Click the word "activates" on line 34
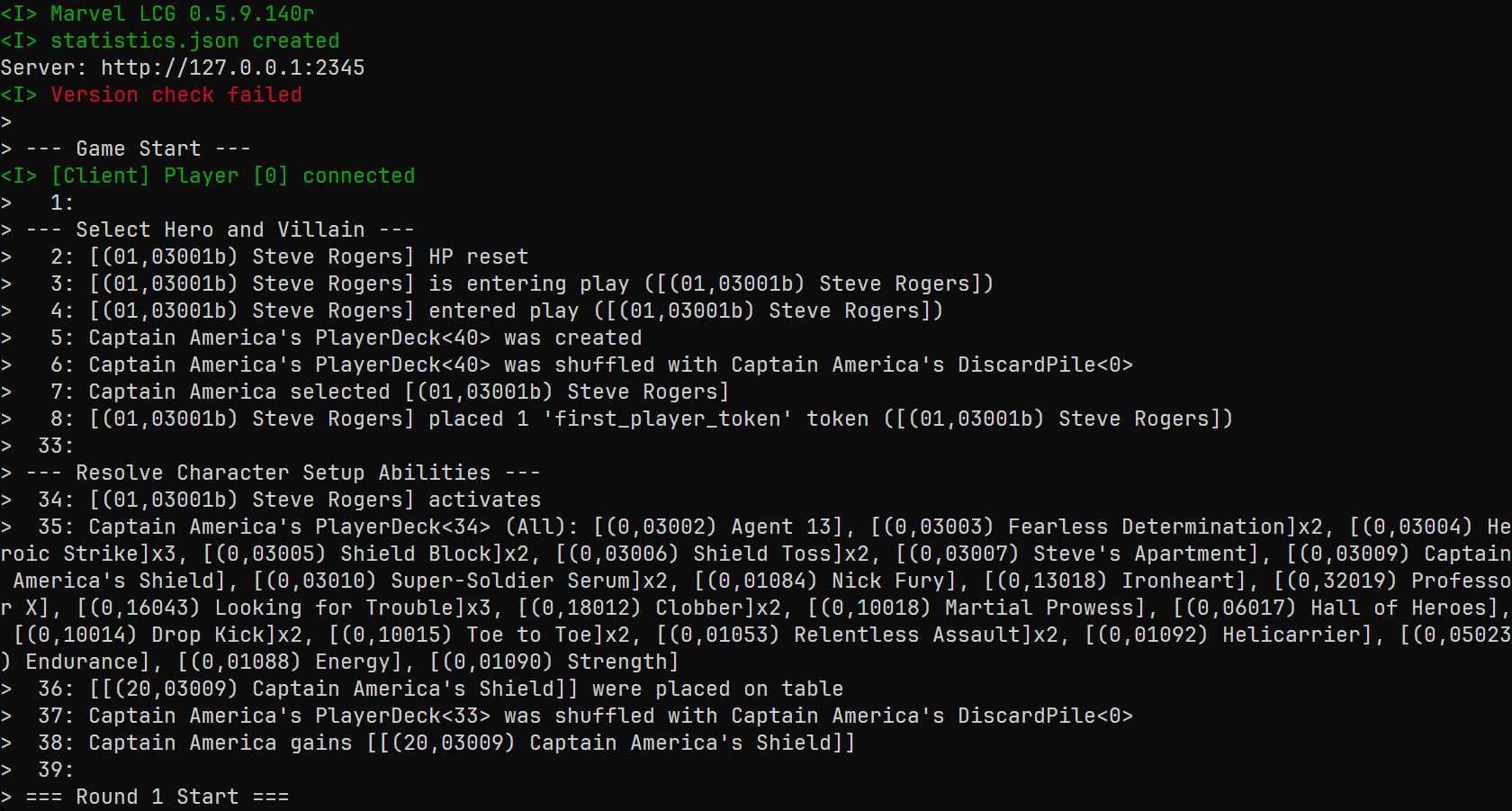The image size is (1512, 811). click(484, 500)
